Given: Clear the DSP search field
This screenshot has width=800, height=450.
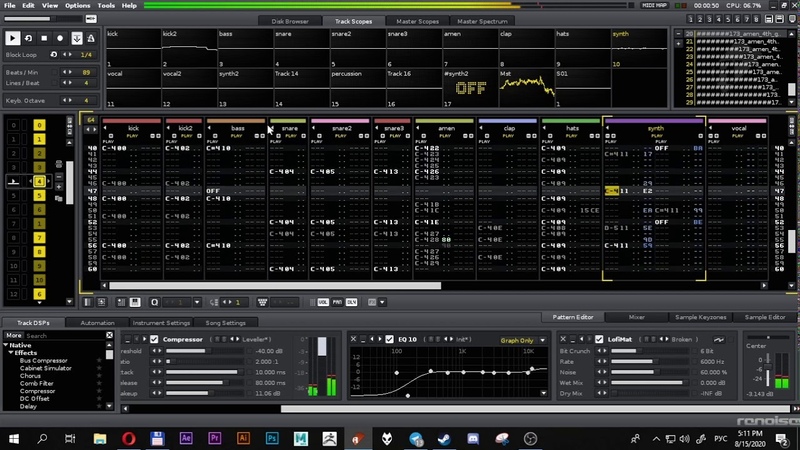Looking at the screenshot, I should pyautogui.click(x=109, y=335).
